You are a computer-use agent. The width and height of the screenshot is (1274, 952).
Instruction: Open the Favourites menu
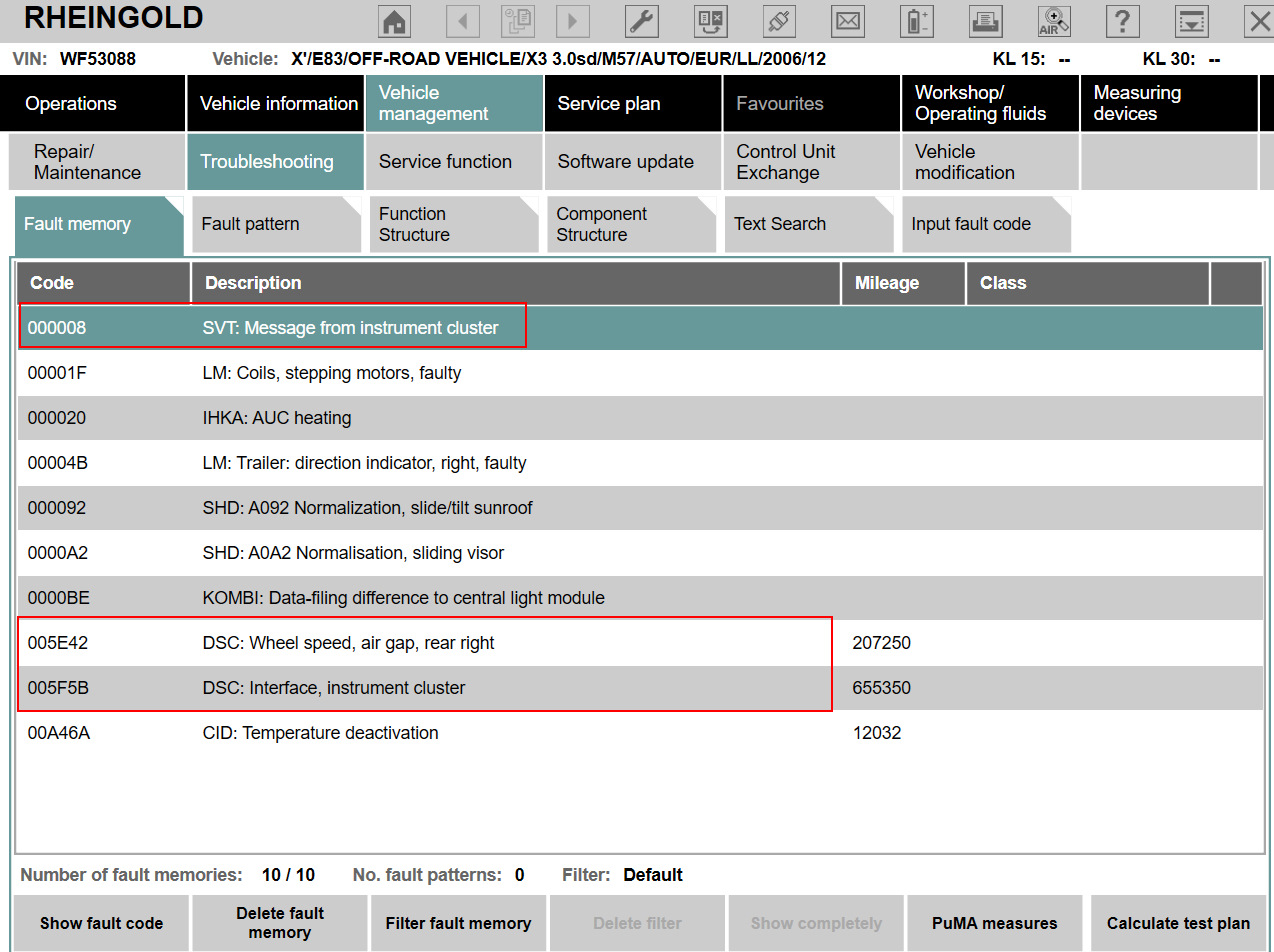[812, 103]
